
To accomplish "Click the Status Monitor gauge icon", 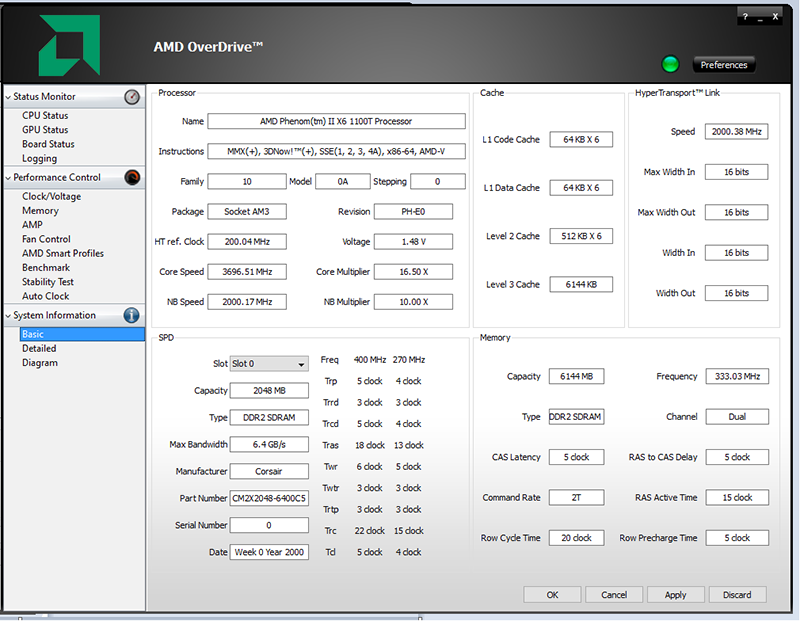I will 132,97.
